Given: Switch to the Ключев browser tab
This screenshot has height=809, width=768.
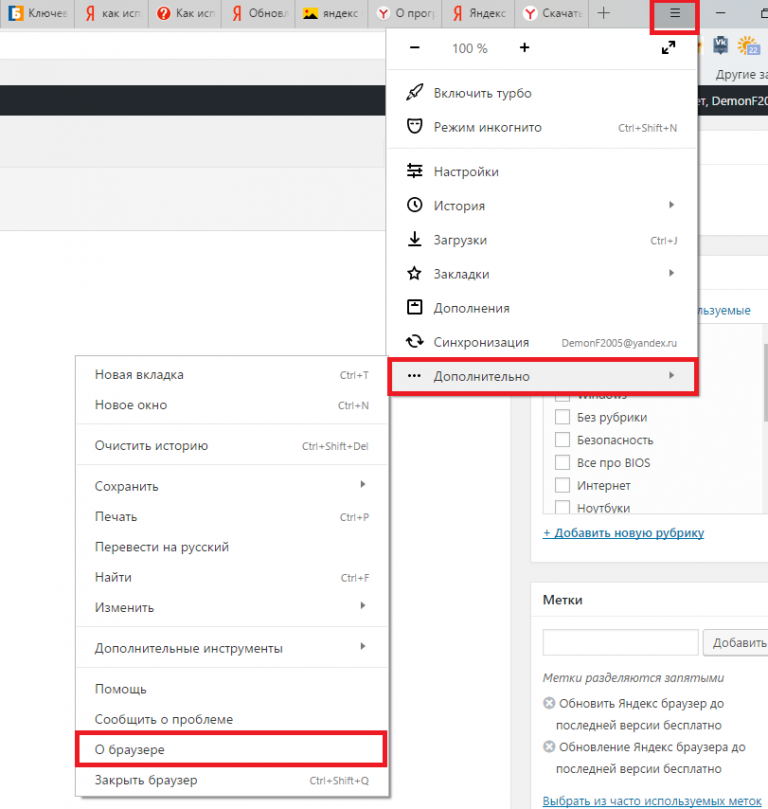Looking at the screenshot, I should 37,13.
